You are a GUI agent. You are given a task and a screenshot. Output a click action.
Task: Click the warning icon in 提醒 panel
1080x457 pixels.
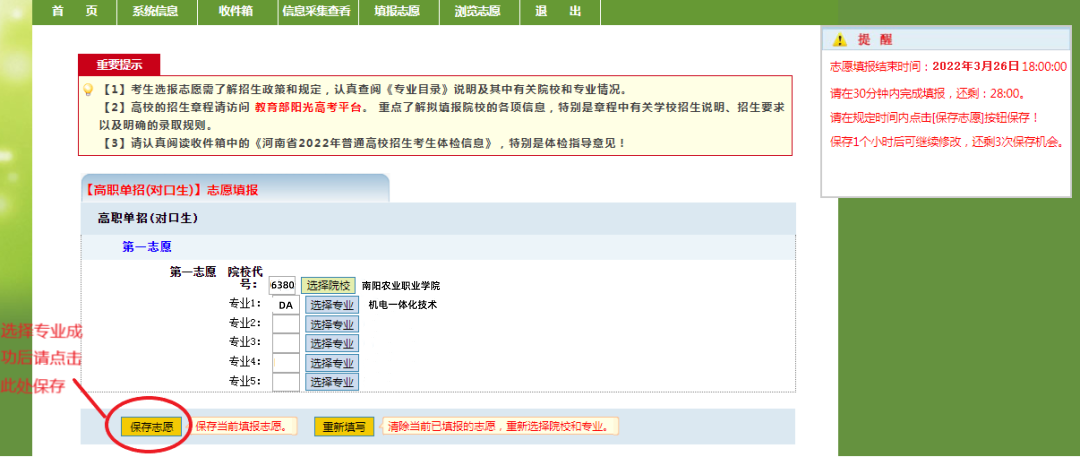(840, 41)
